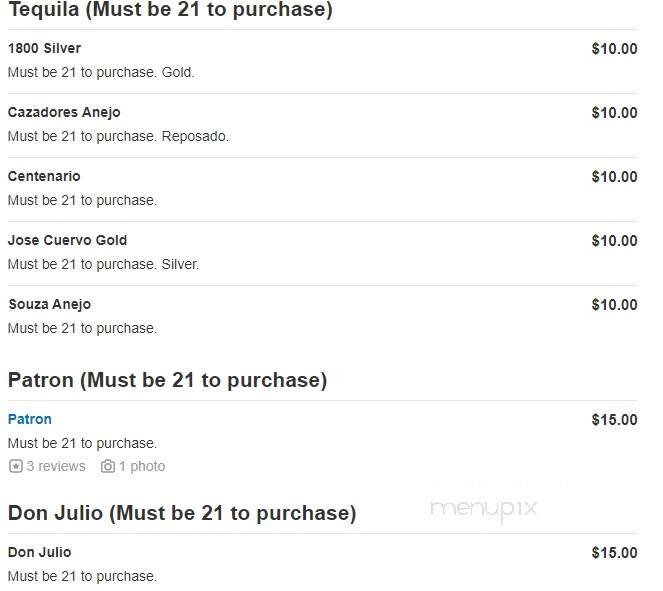Select the Souza Anejo item name
Image resolution: width=663 pixels, height=591 pixels.
click(49, 304)
